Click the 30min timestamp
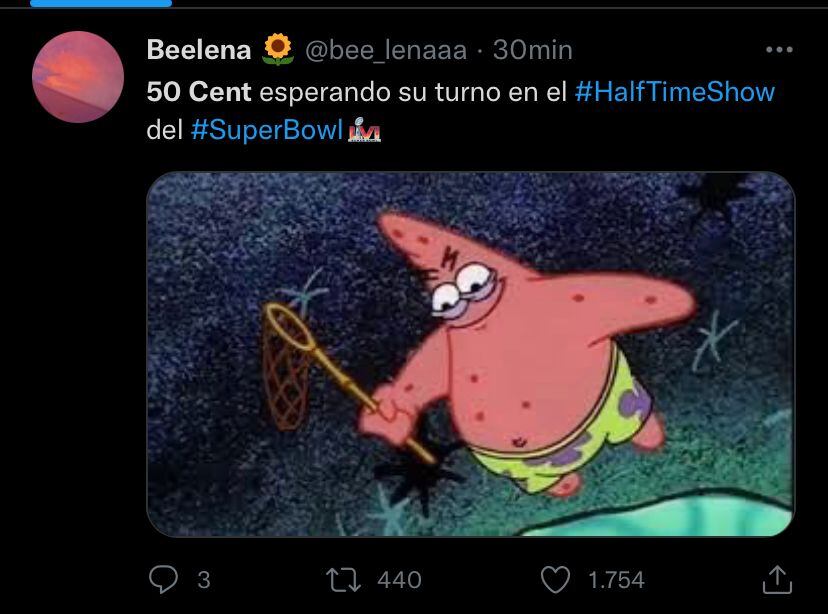Viewport: 828px width, 614px height. (x=533, y=48)
